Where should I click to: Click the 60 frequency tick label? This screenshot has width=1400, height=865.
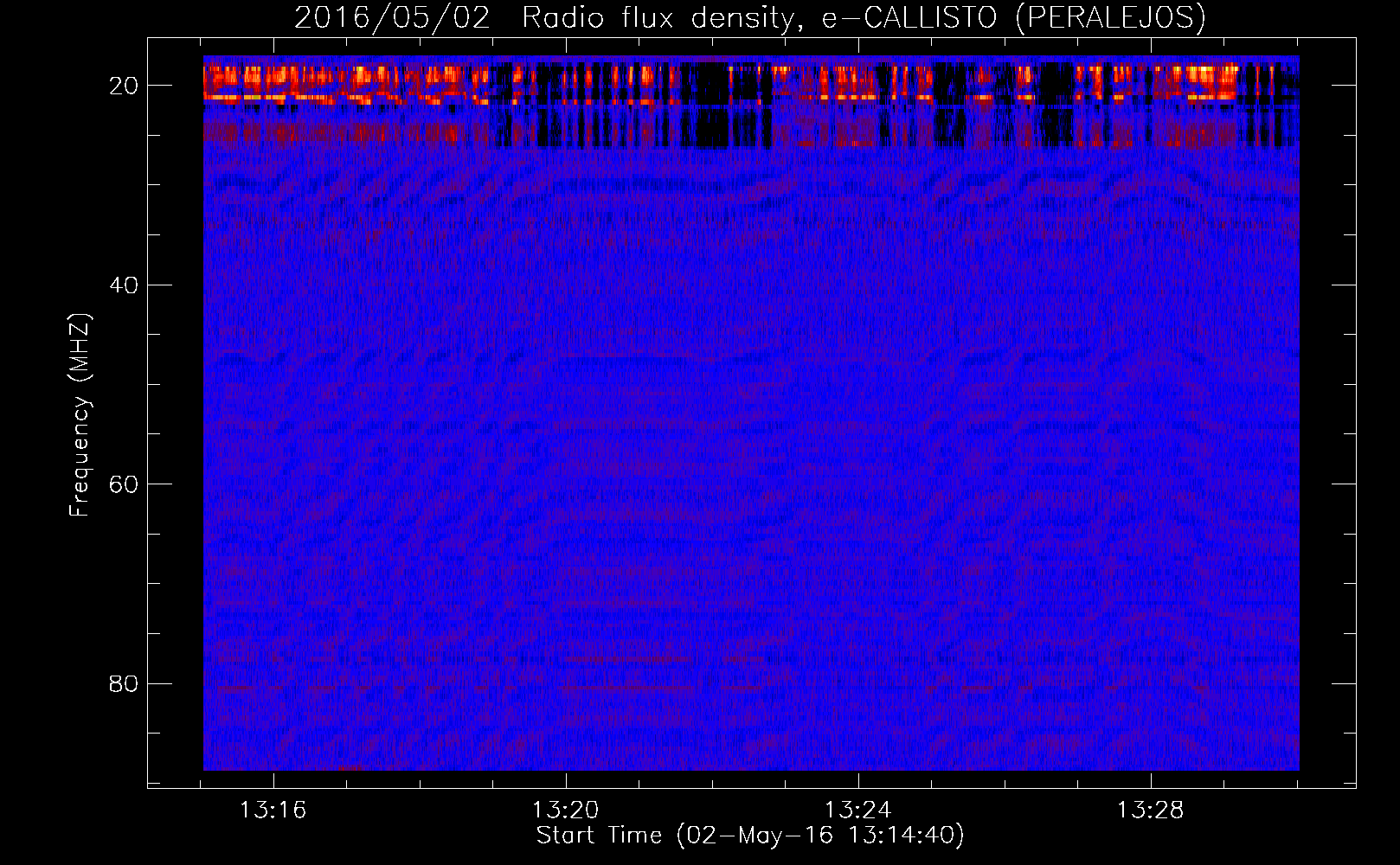pos(125,484)
